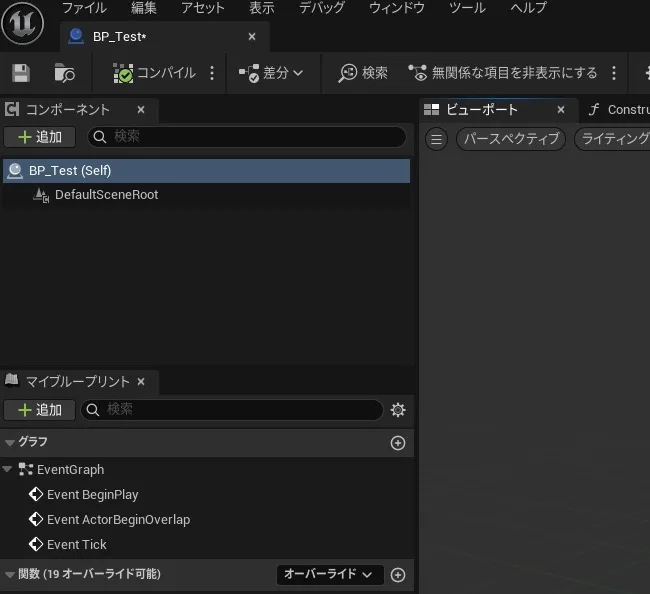
Task: Click the Save floppy disk icon
Action: 21,73
